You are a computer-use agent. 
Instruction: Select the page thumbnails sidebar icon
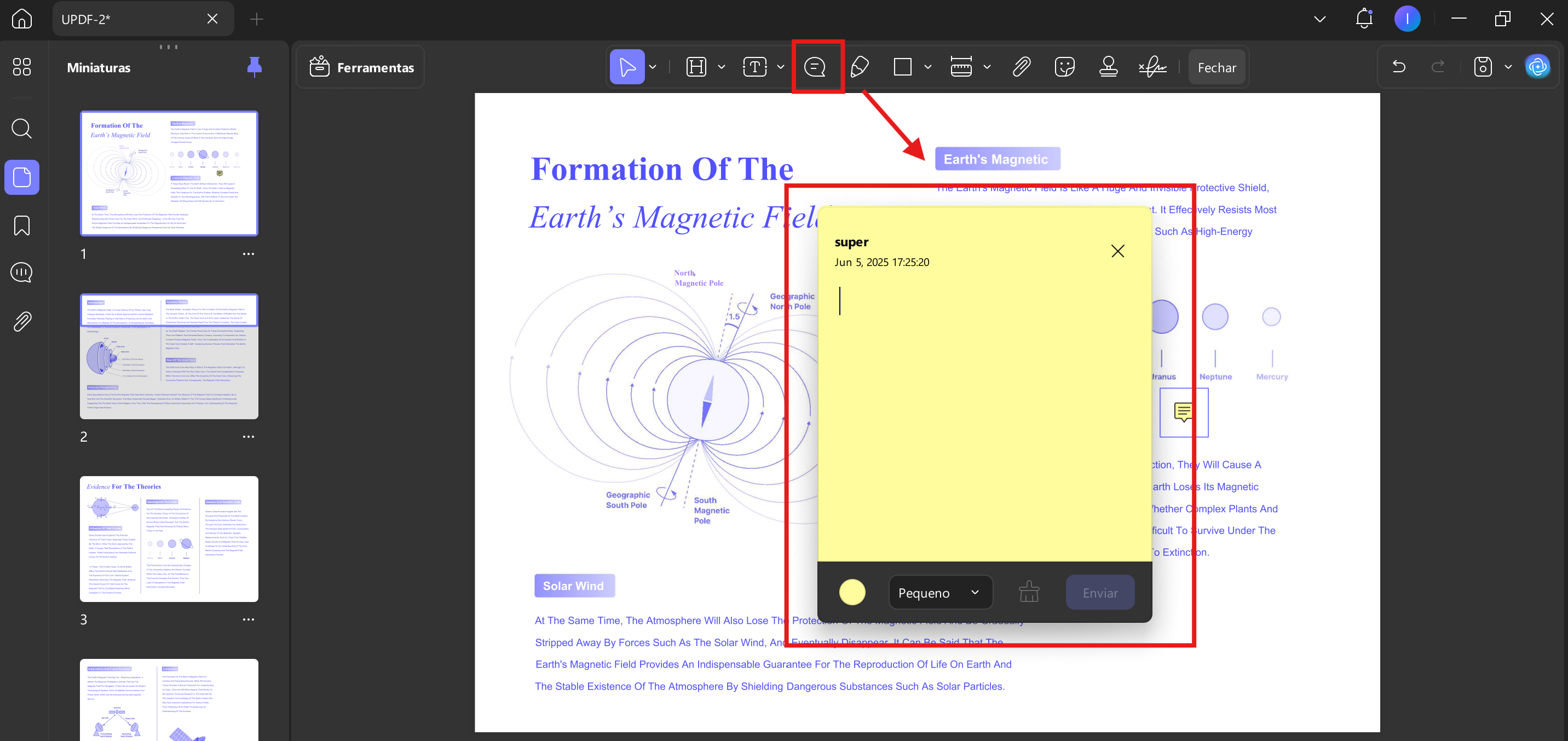pyautogui.click(x=22, y=177)
